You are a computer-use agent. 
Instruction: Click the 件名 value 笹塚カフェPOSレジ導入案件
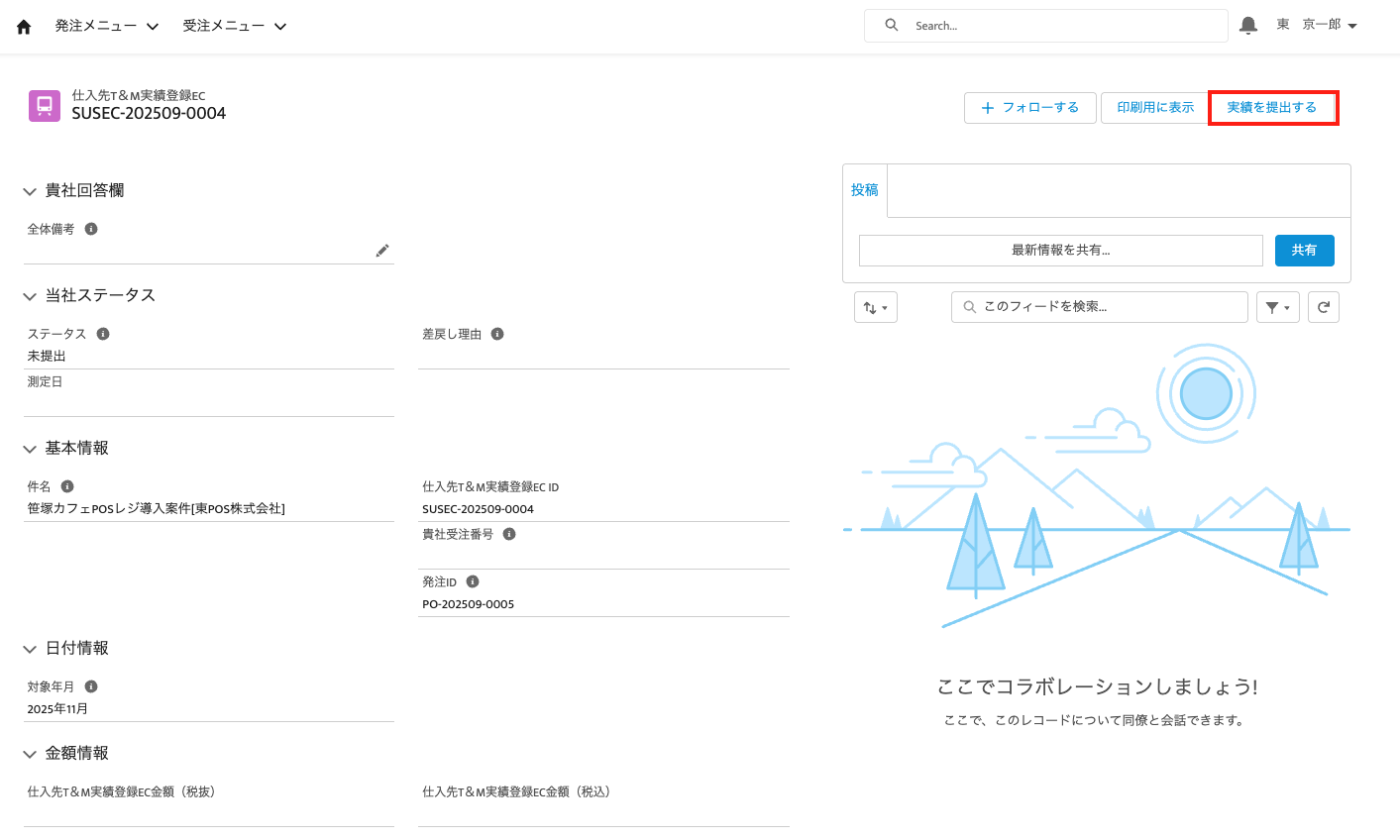pyautogui.click(x=156, y=508)
